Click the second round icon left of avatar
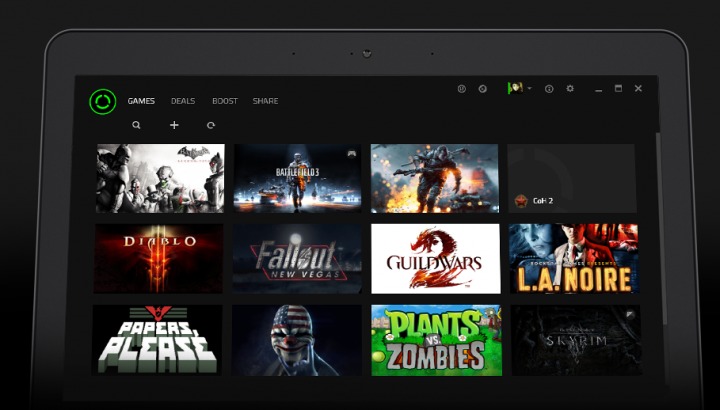 pyautogui.click(x=483, y=89)
